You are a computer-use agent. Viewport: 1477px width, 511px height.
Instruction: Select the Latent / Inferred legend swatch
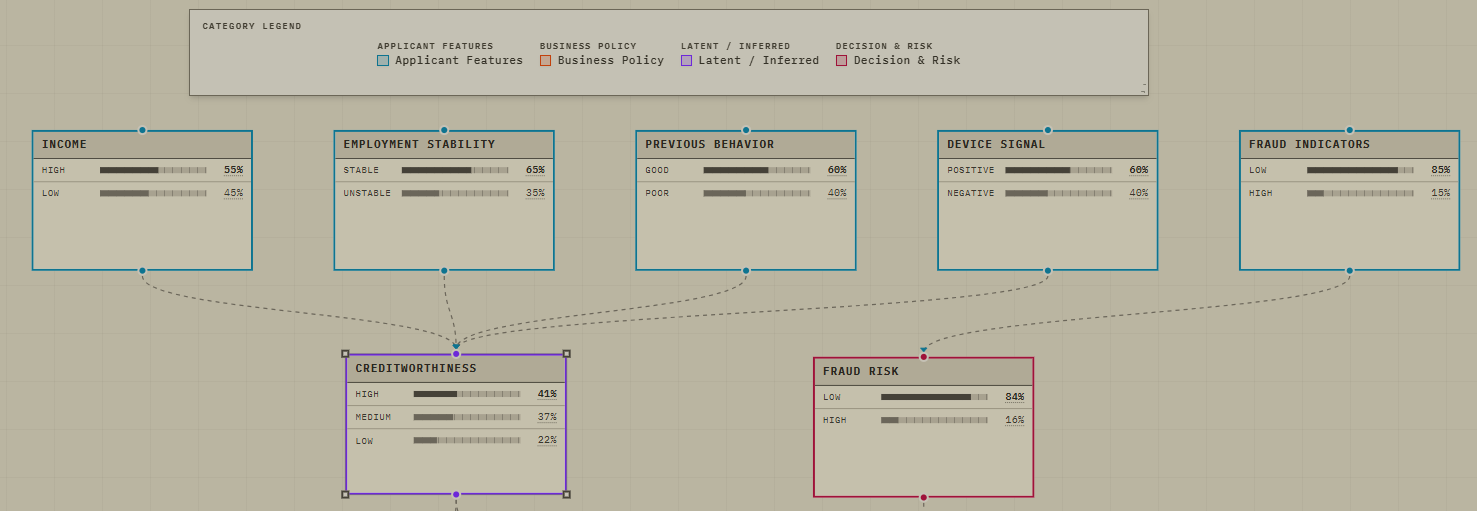pyautogui.click(x=687, y=60)
